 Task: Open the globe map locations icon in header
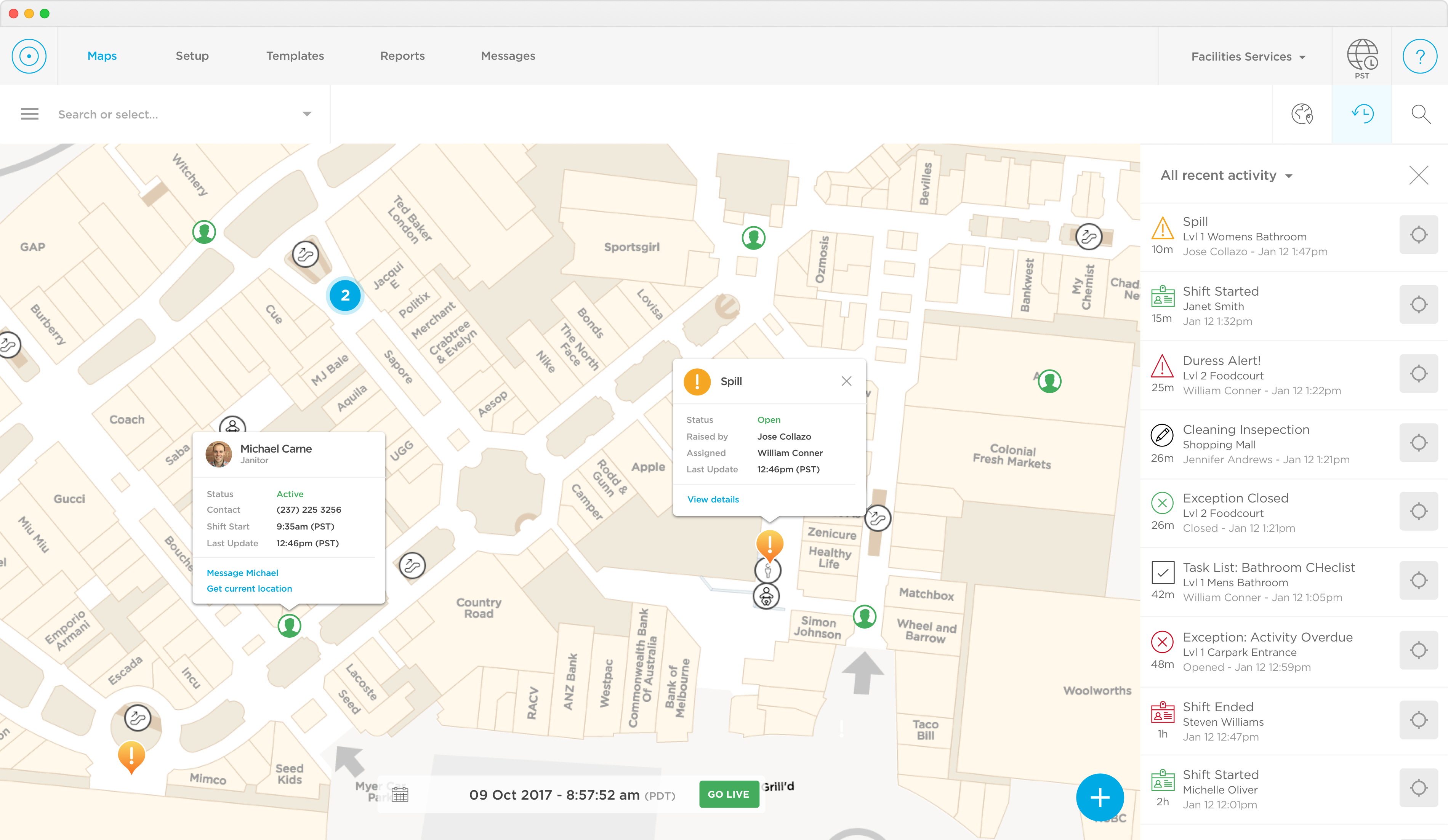pyautogui.click(x=1302, y=114)
